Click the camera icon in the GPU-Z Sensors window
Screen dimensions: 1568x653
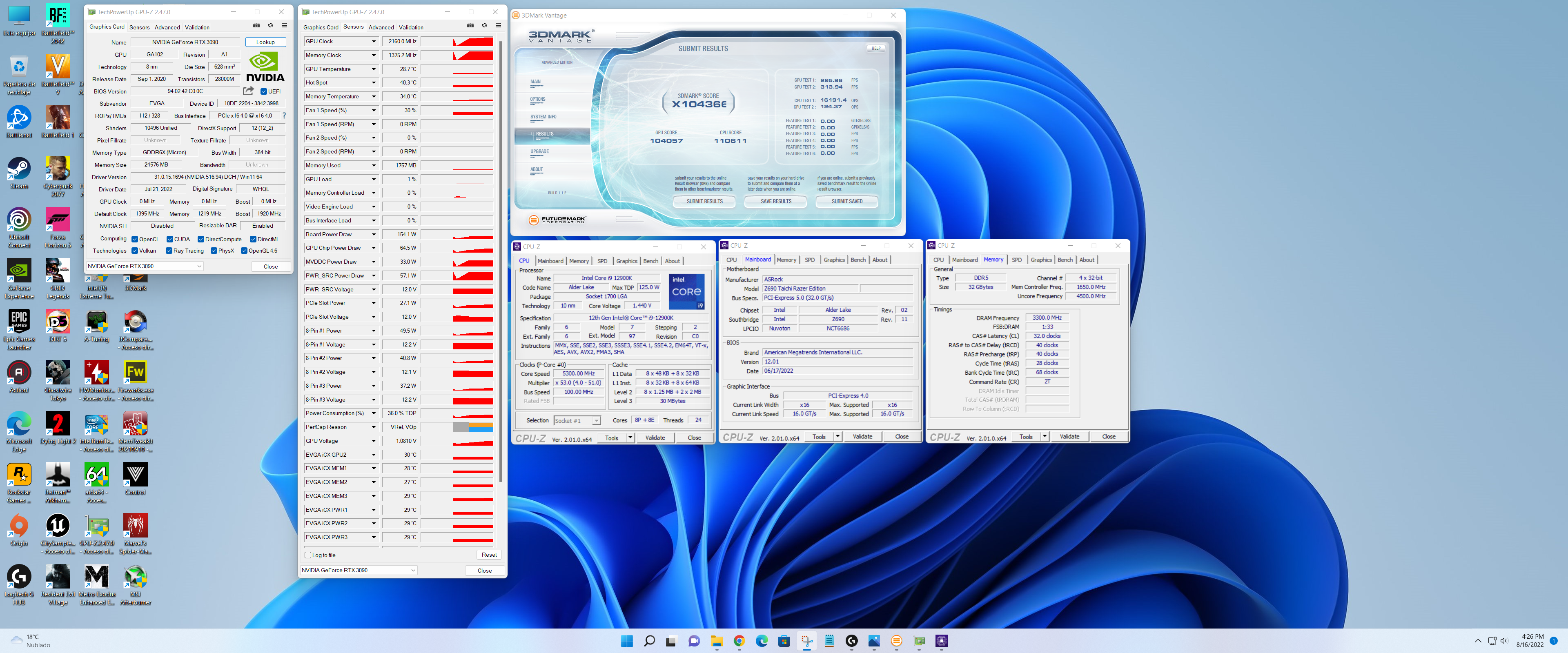click(470, 26)
